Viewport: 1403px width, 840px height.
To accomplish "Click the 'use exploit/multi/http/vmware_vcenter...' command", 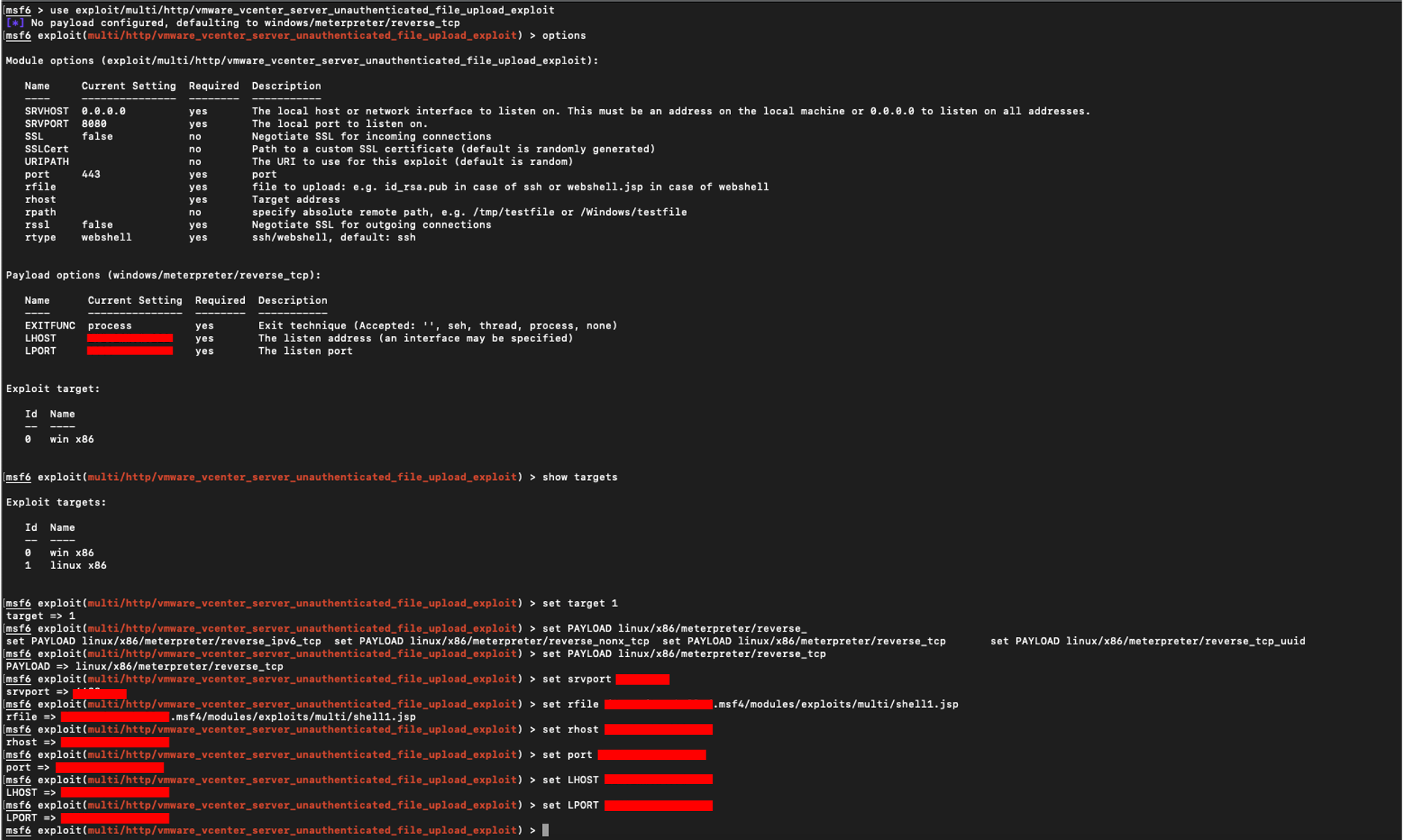I will point(302,10).
